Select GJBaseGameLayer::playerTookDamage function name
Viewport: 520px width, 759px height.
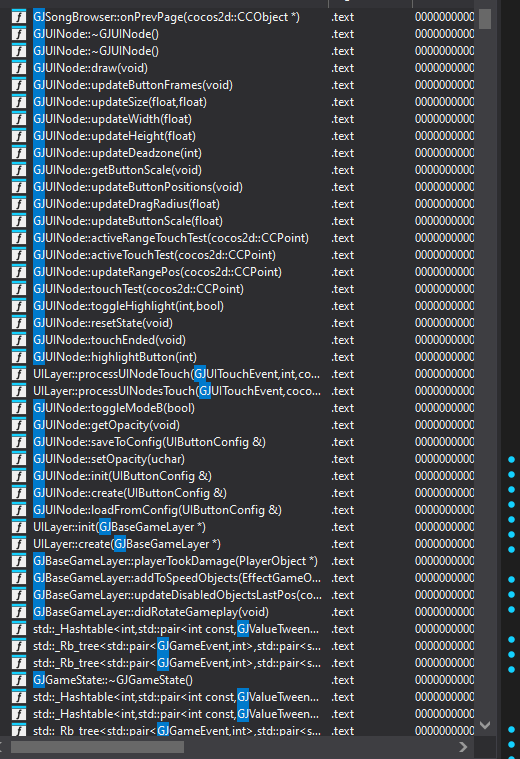tap(175, 561)
